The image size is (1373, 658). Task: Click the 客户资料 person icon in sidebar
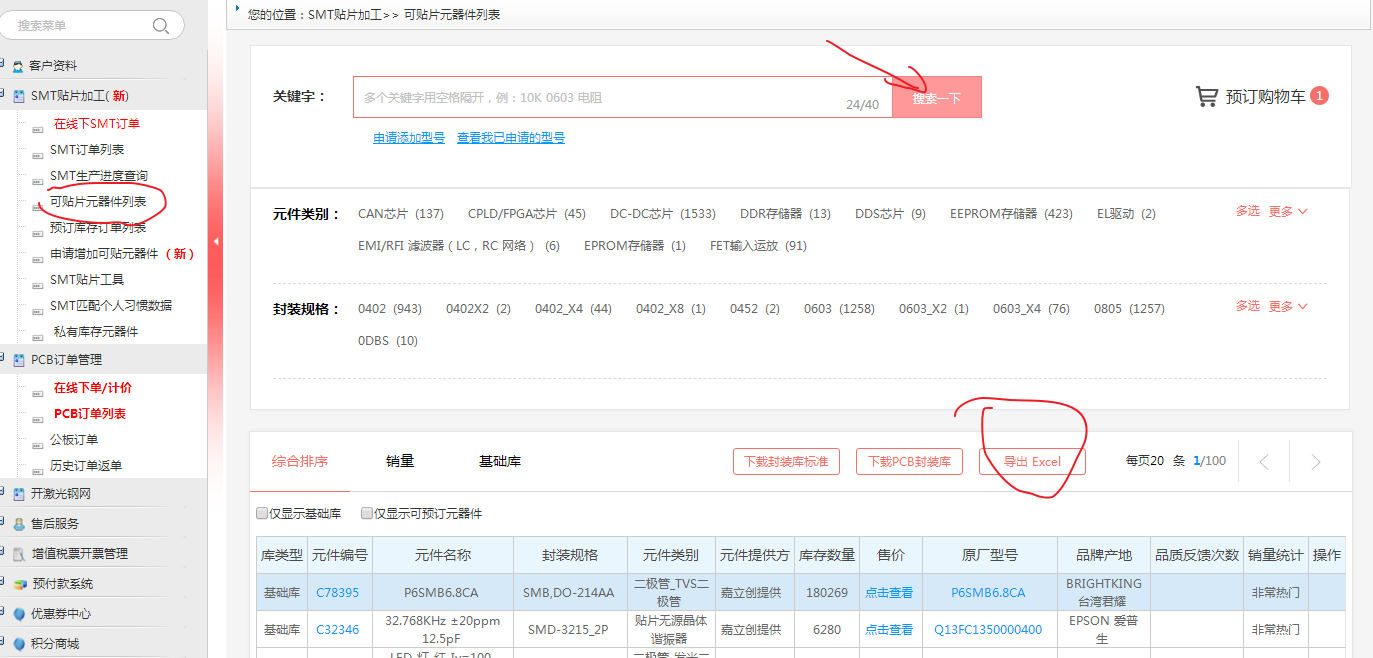(x=18, y=66)
